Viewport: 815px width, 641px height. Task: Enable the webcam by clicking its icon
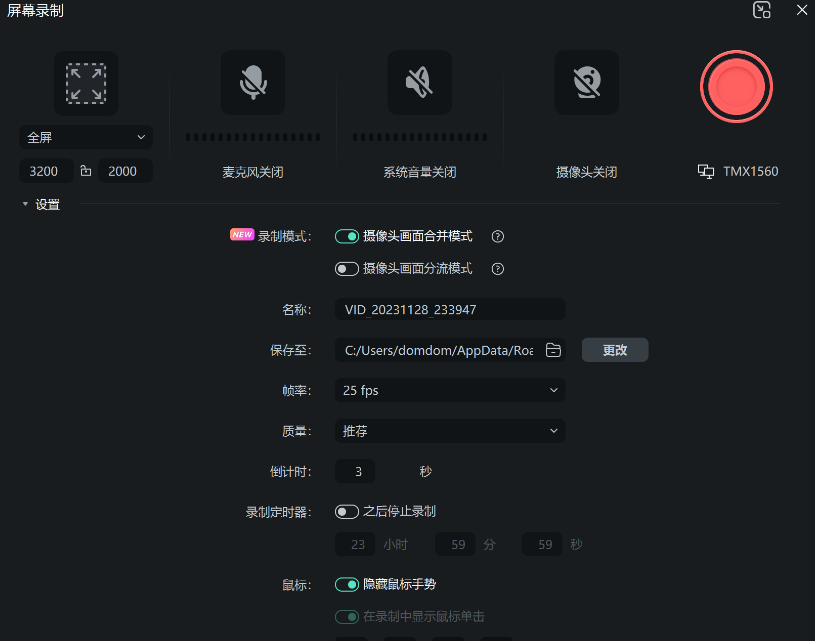(x=587, y=82)
